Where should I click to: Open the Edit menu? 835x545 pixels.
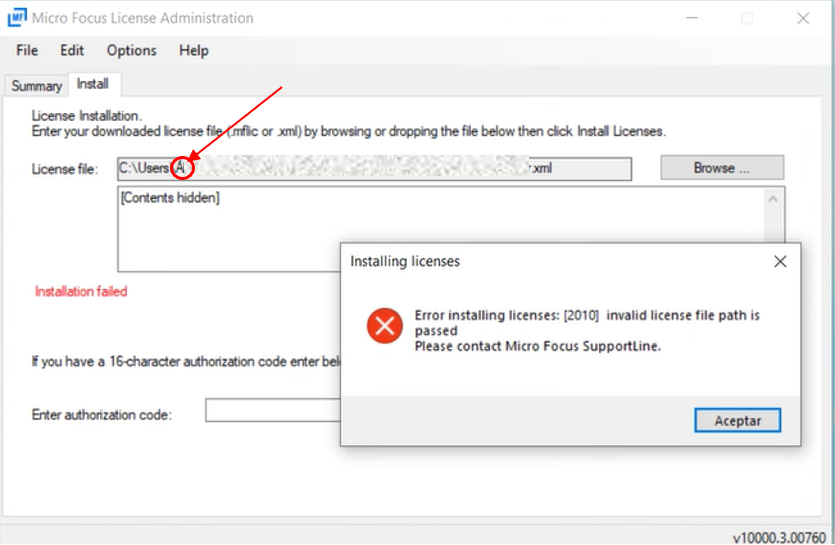pos(72,50)
